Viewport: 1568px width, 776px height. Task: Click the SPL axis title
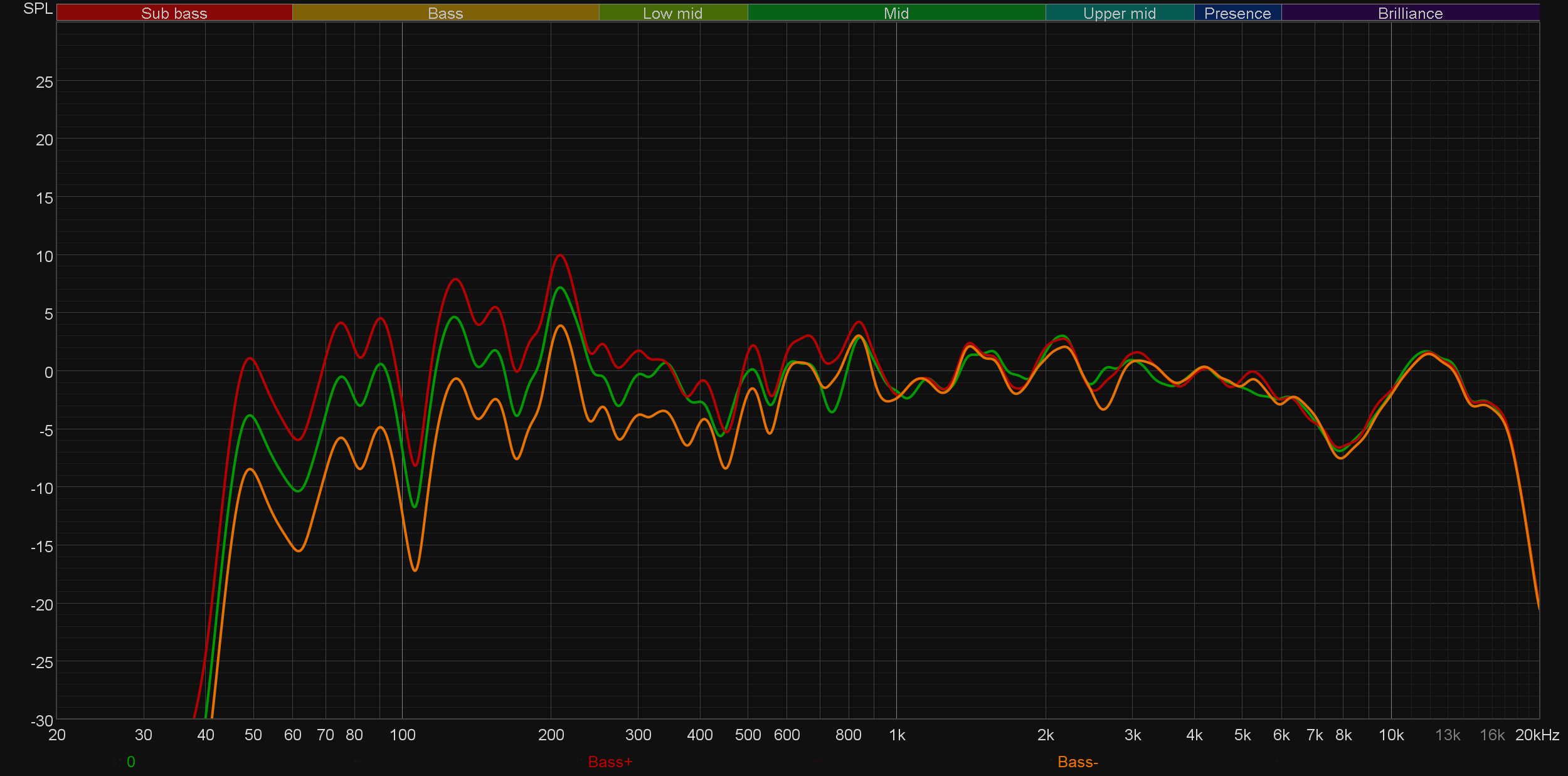[38, 9]
